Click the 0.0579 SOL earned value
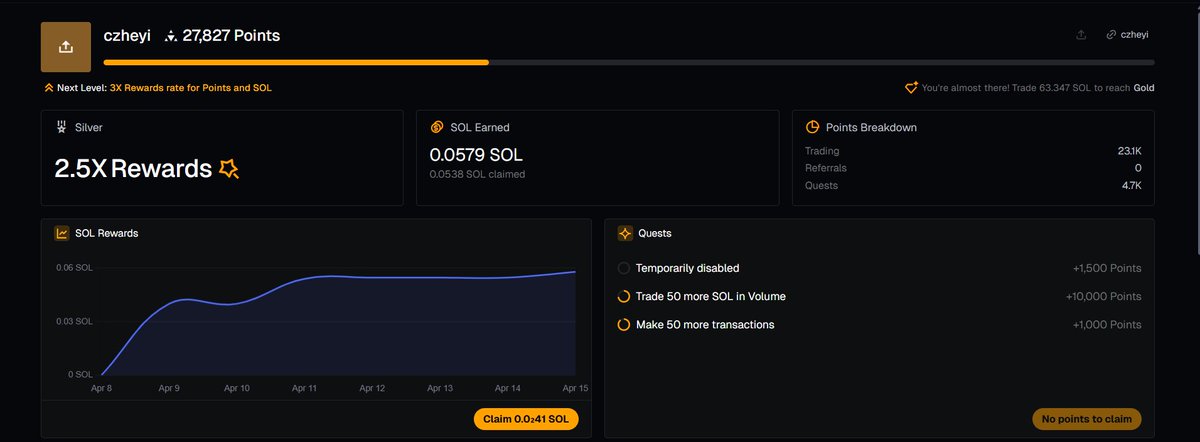 click(476, 155)
